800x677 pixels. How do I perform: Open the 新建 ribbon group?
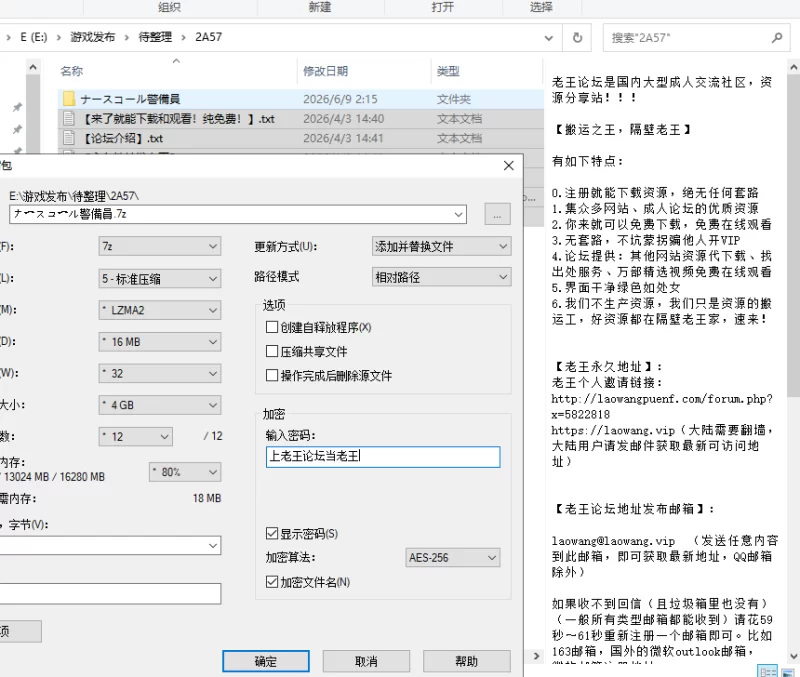[x=320, y=7]
